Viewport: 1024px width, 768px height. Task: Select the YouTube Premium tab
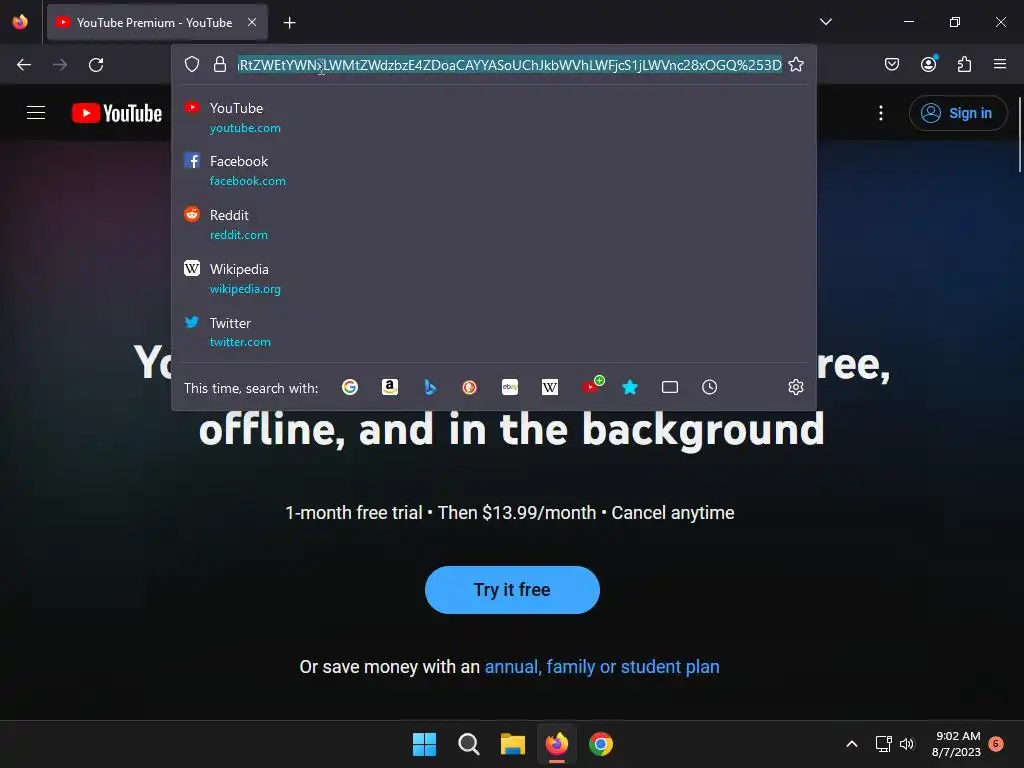(x=157, y=22)
